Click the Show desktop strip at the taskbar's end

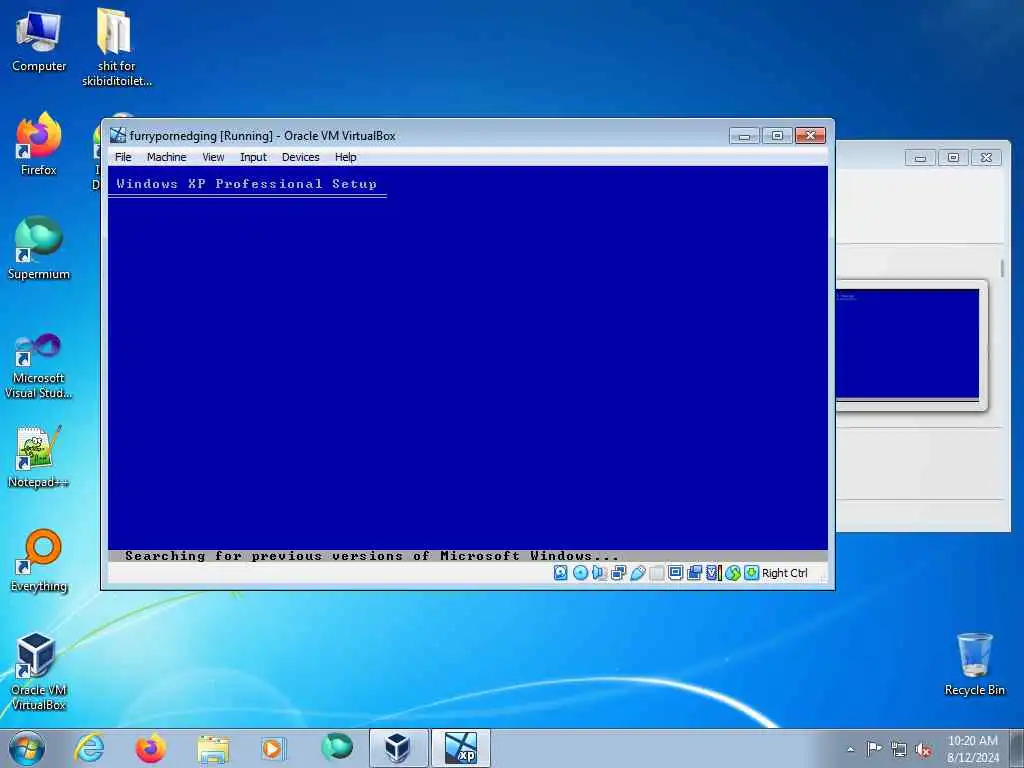pos(1017,748)
